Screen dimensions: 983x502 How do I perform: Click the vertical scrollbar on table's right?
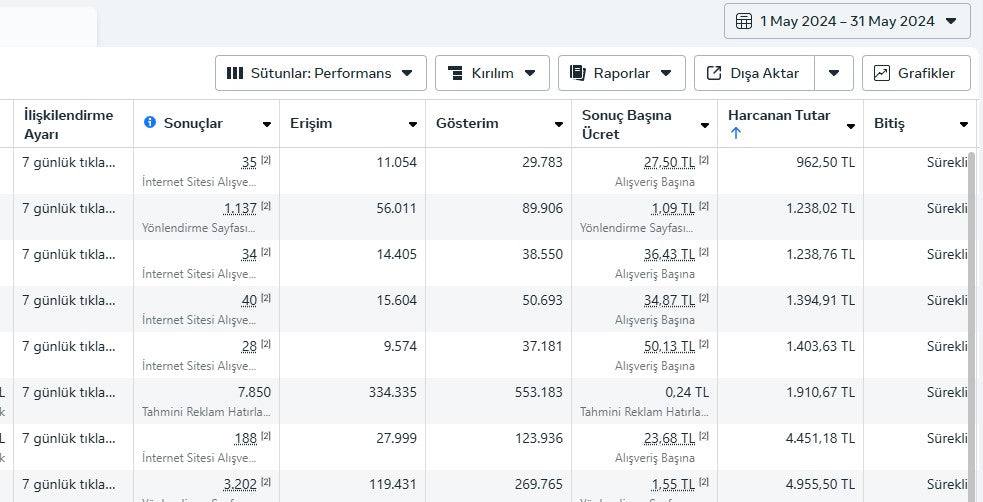tap(971, 300)
